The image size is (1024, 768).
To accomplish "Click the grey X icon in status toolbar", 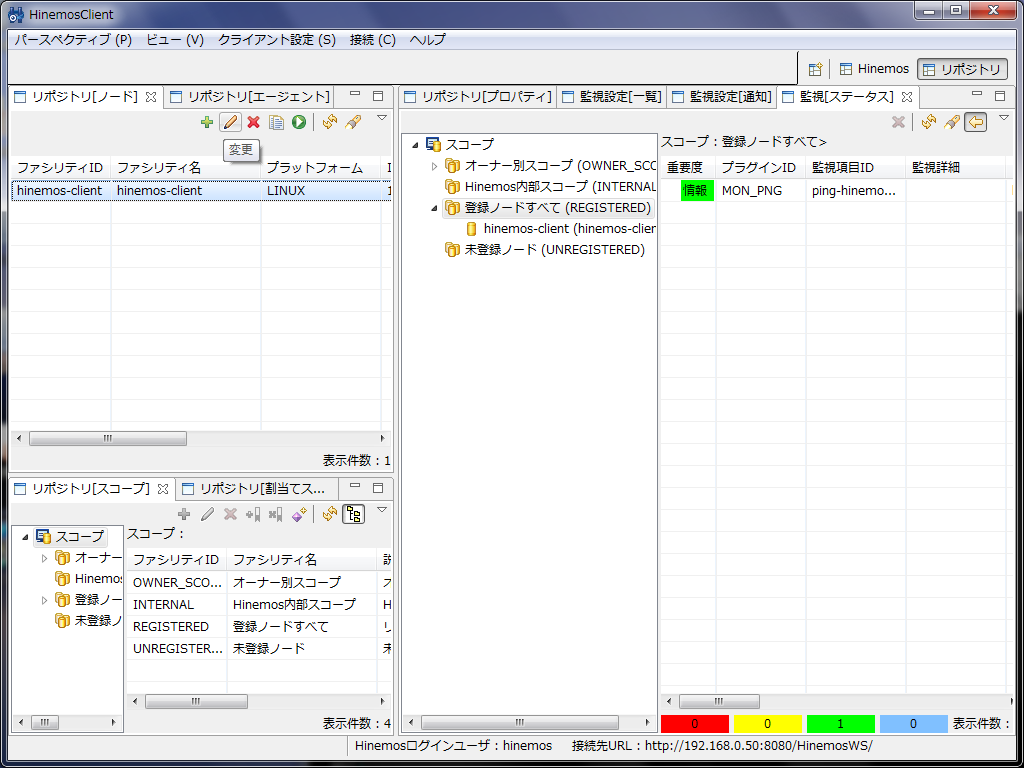I will point(899,122).
